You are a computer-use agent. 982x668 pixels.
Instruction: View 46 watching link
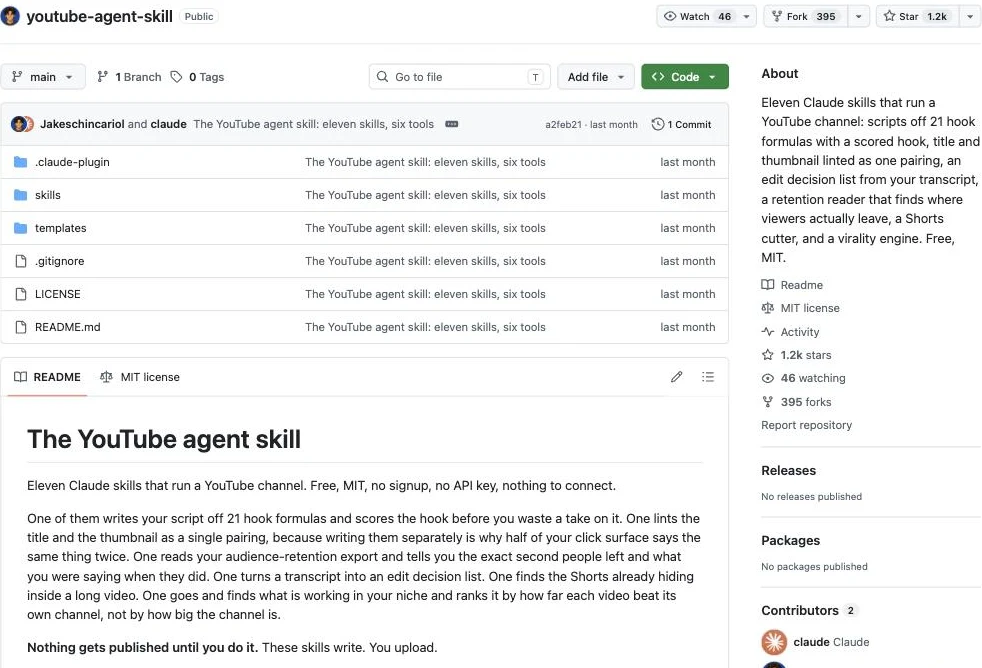(x=804, y=378)
